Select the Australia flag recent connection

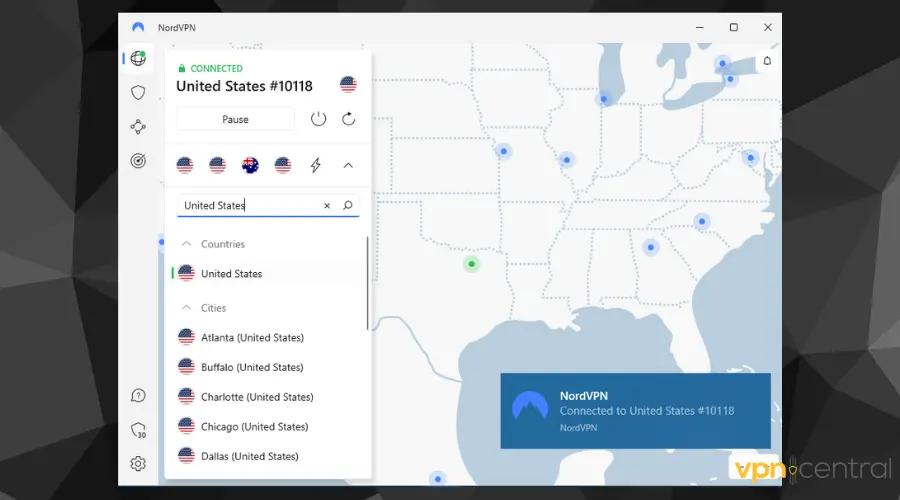coord(250,165)
